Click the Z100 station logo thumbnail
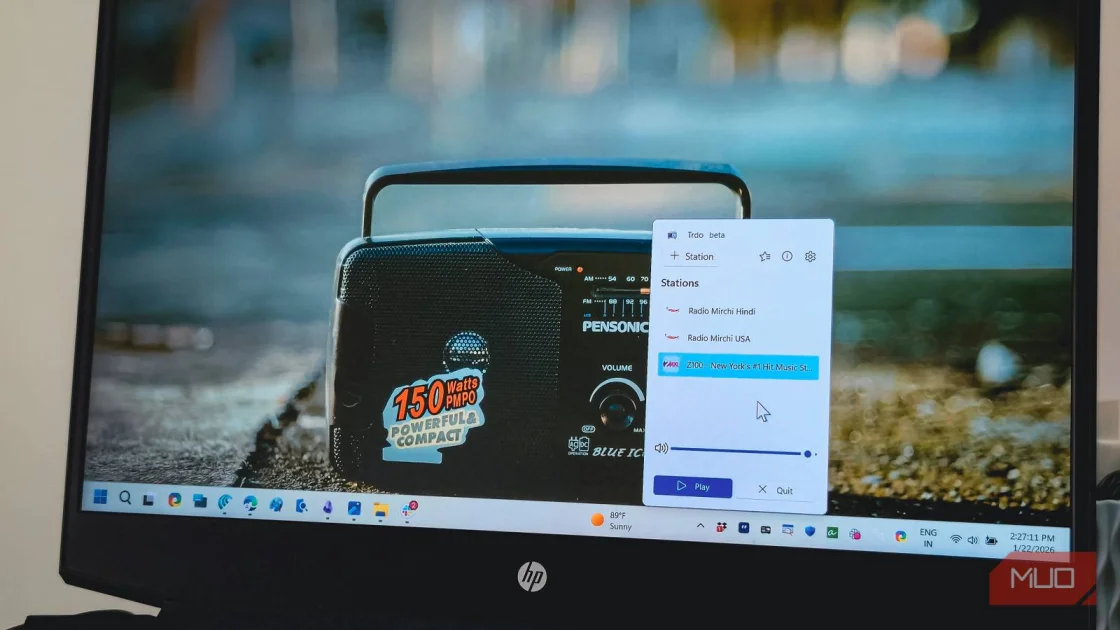1120x630 pixels. click(670, 366)
